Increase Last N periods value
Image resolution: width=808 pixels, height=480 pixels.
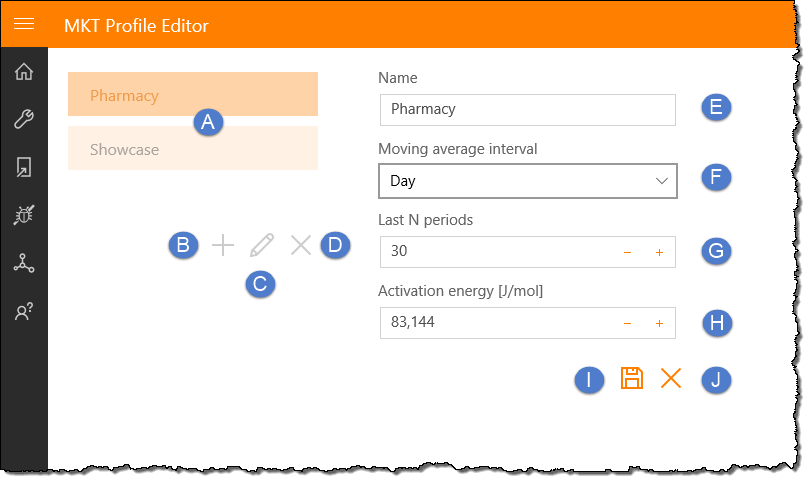click(x=659, y=253)
